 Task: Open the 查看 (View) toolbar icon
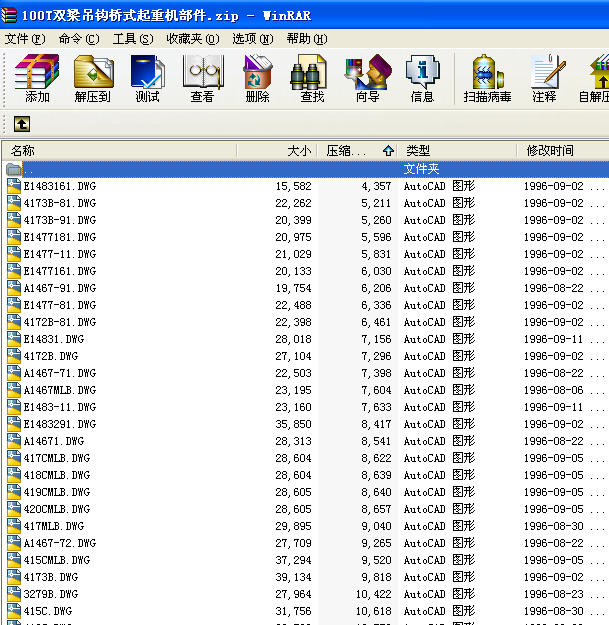[202, 79]
